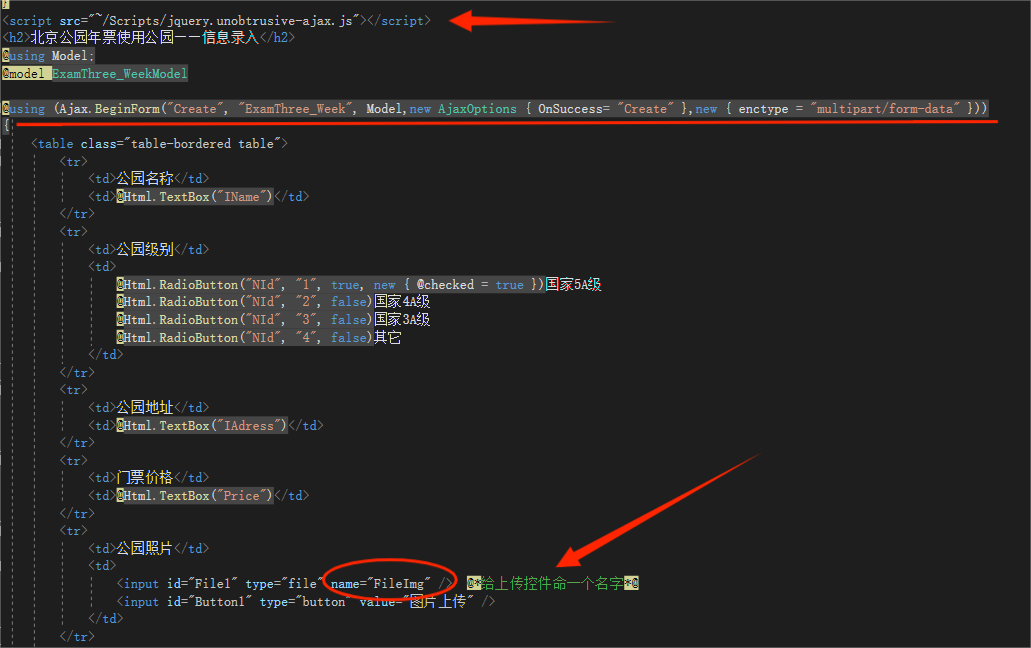This screenshot has height=648, width=1031.
Task: Click the 公园地址 cell text
Action: (145, 407)
